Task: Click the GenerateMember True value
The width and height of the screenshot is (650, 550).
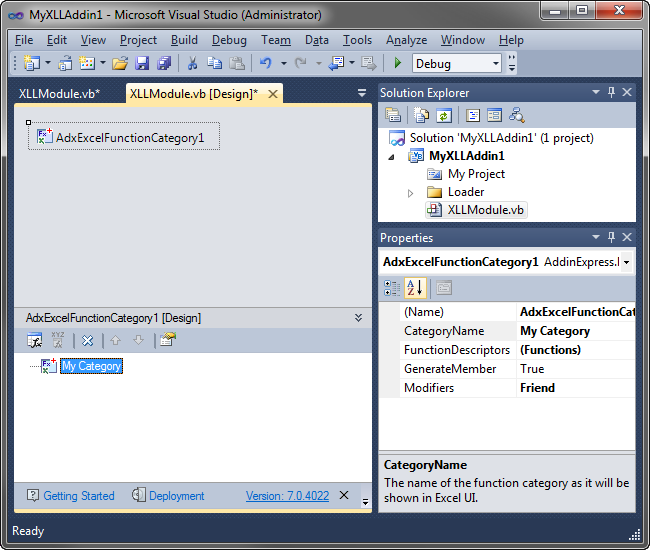Action: pos(576,369)
